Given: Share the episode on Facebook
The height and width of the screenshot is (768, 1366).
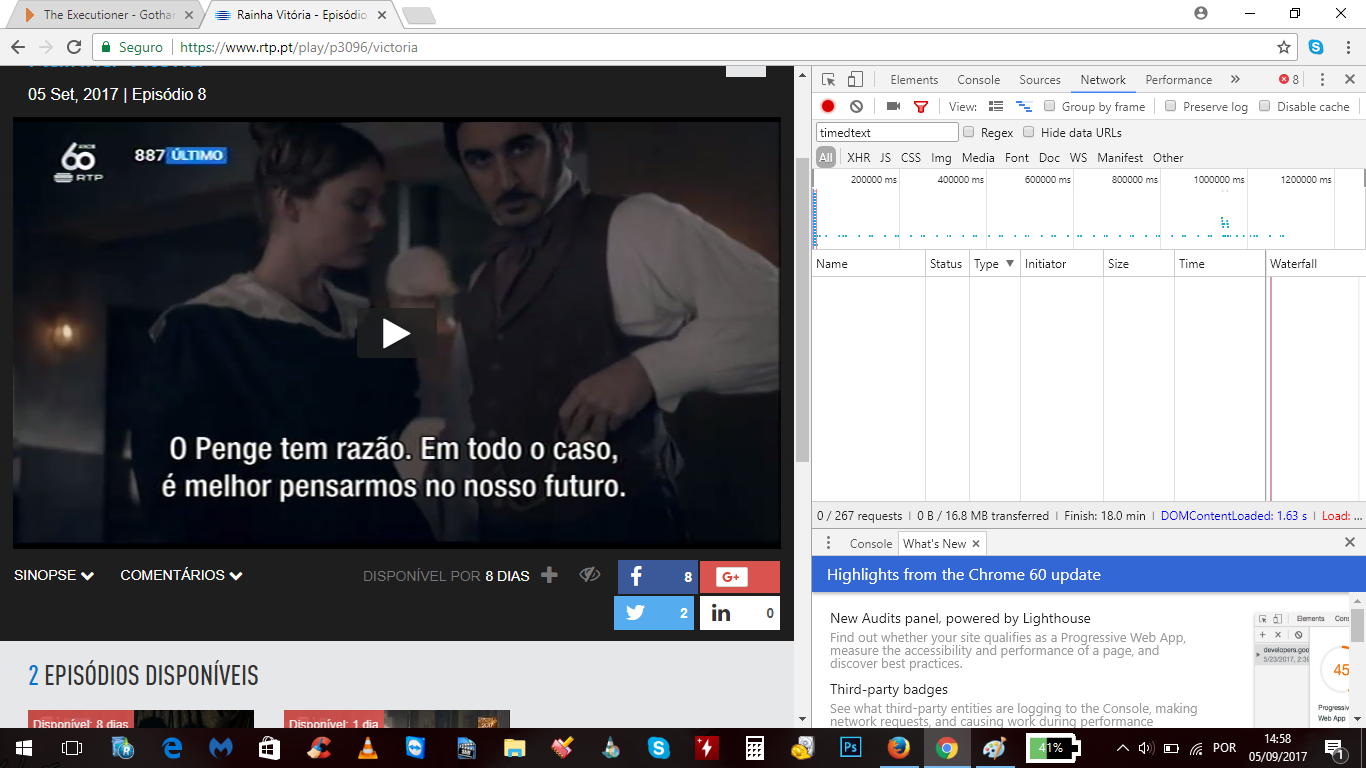Looking at the screenshot, I should coord(656,577).
